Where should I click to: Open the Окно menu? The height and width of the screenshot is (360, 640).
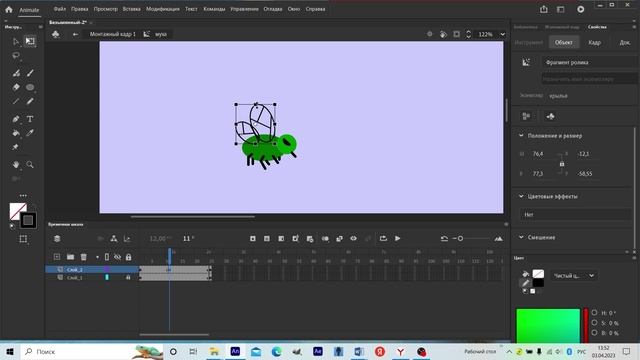(x=293, y=9)
